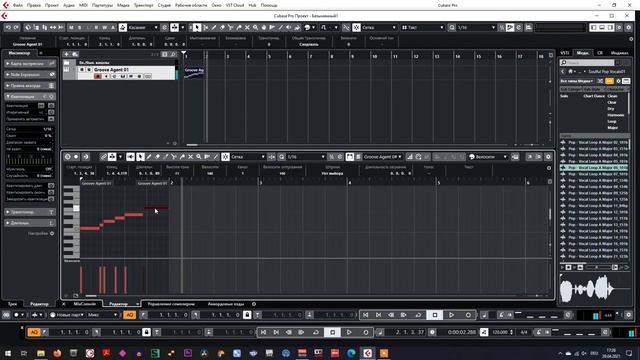
Task: Click the Record button in the bottom transport panel
Action: [x=366, y=332]
